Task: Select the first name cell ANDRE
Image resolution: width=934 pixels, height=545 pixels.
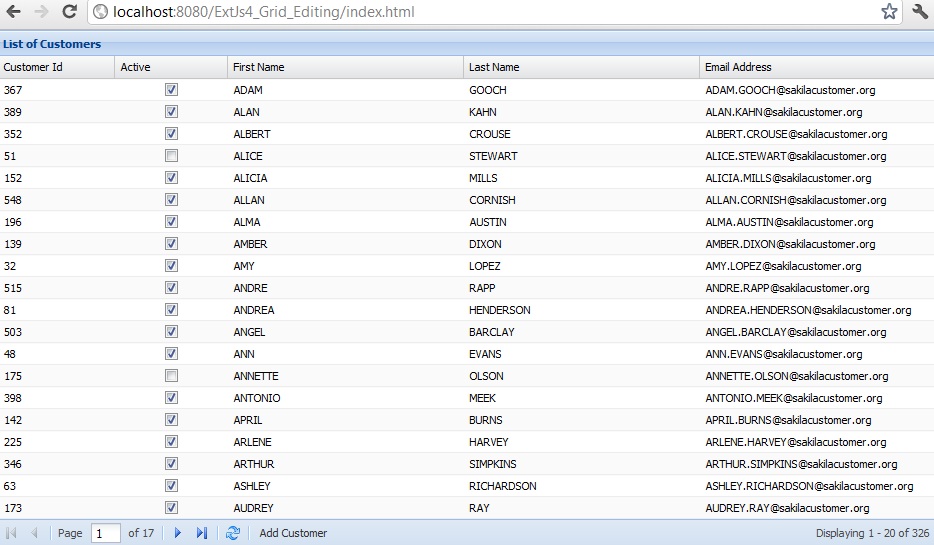Action: pos(250,288)
